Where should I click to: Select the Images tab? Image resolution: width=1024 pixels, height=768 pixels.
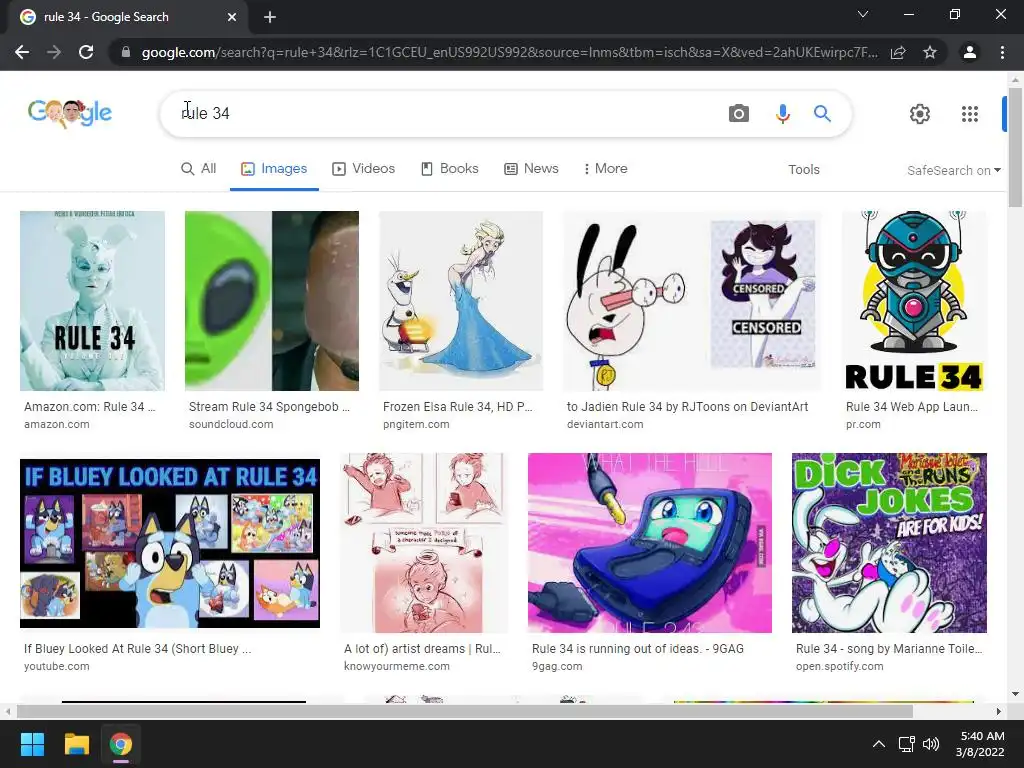point(274,168)
